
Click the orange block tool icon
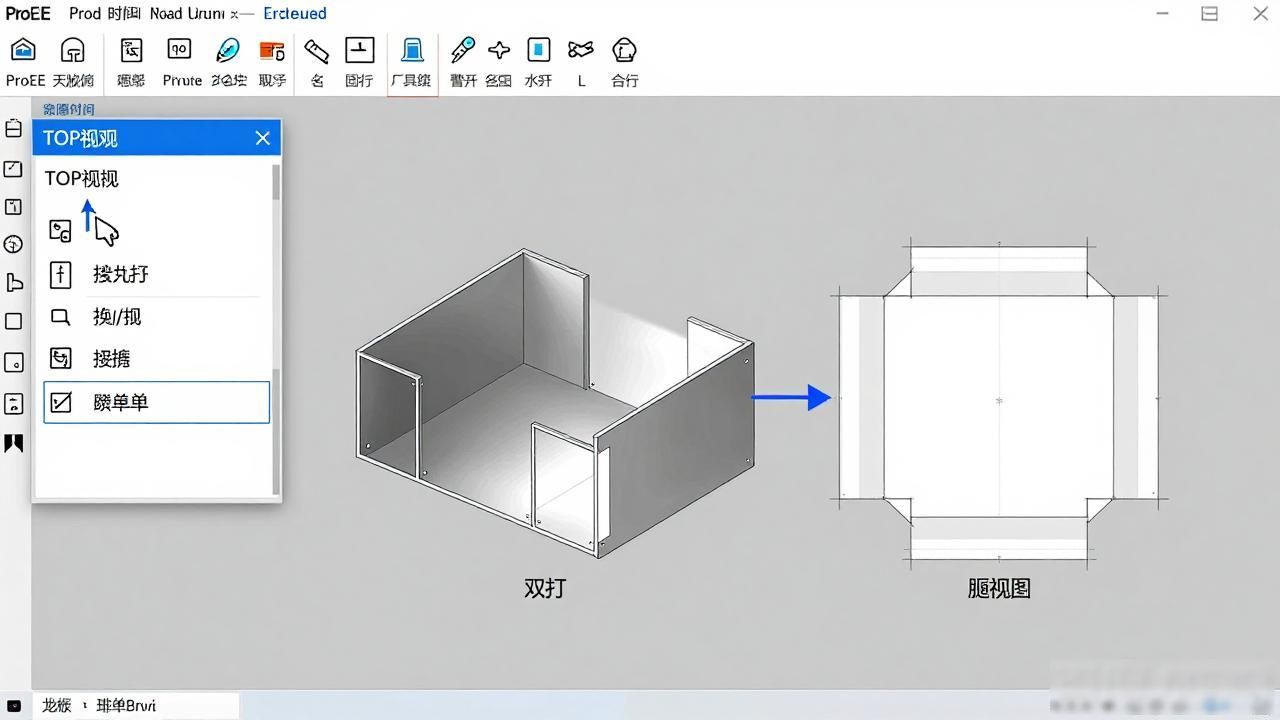[271, 51]
